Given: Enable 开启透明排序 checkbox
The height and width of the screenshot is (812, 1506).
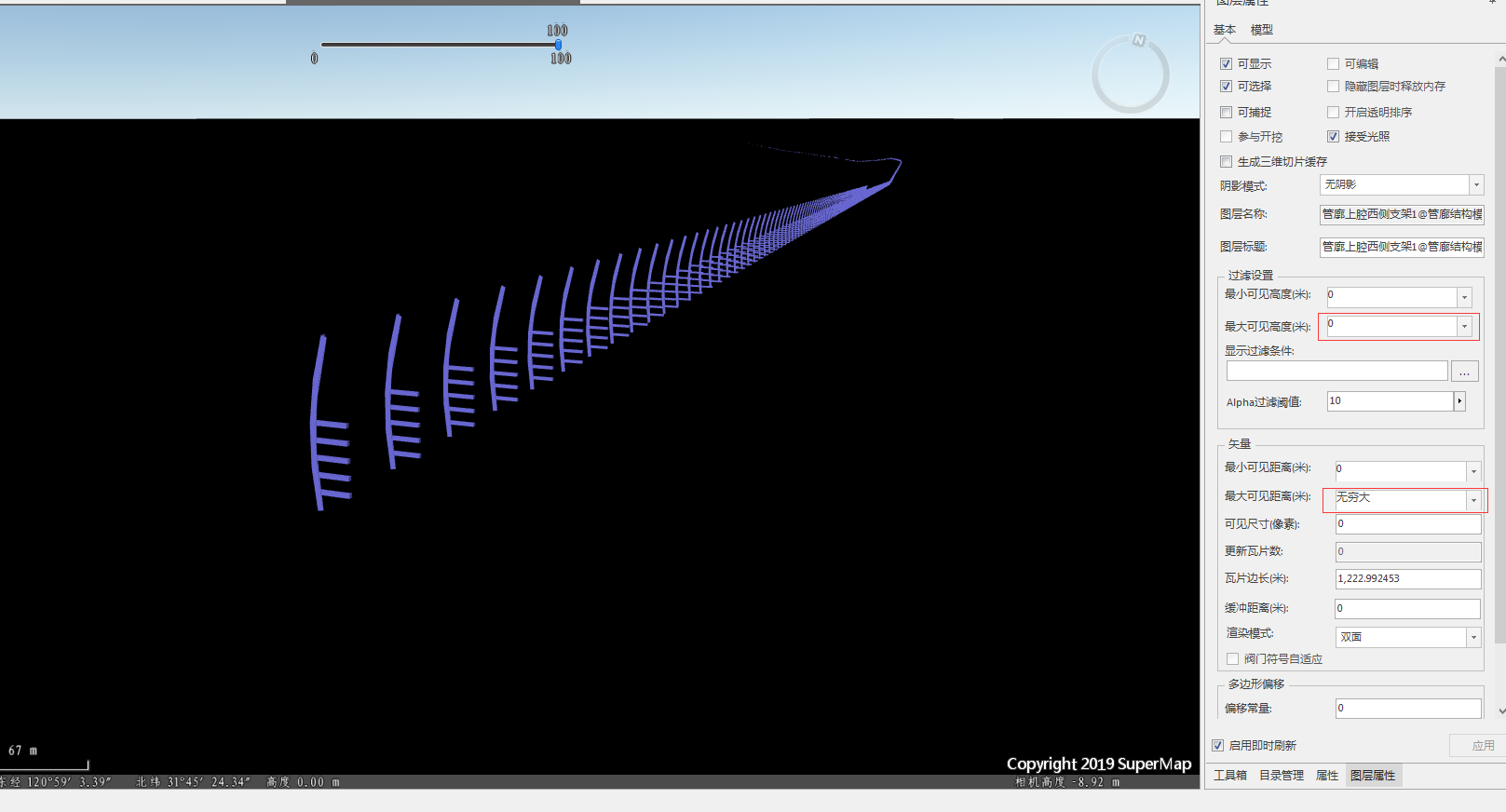Looking at the screenshot, I should pyautogui.click(x=1334, y=113).
